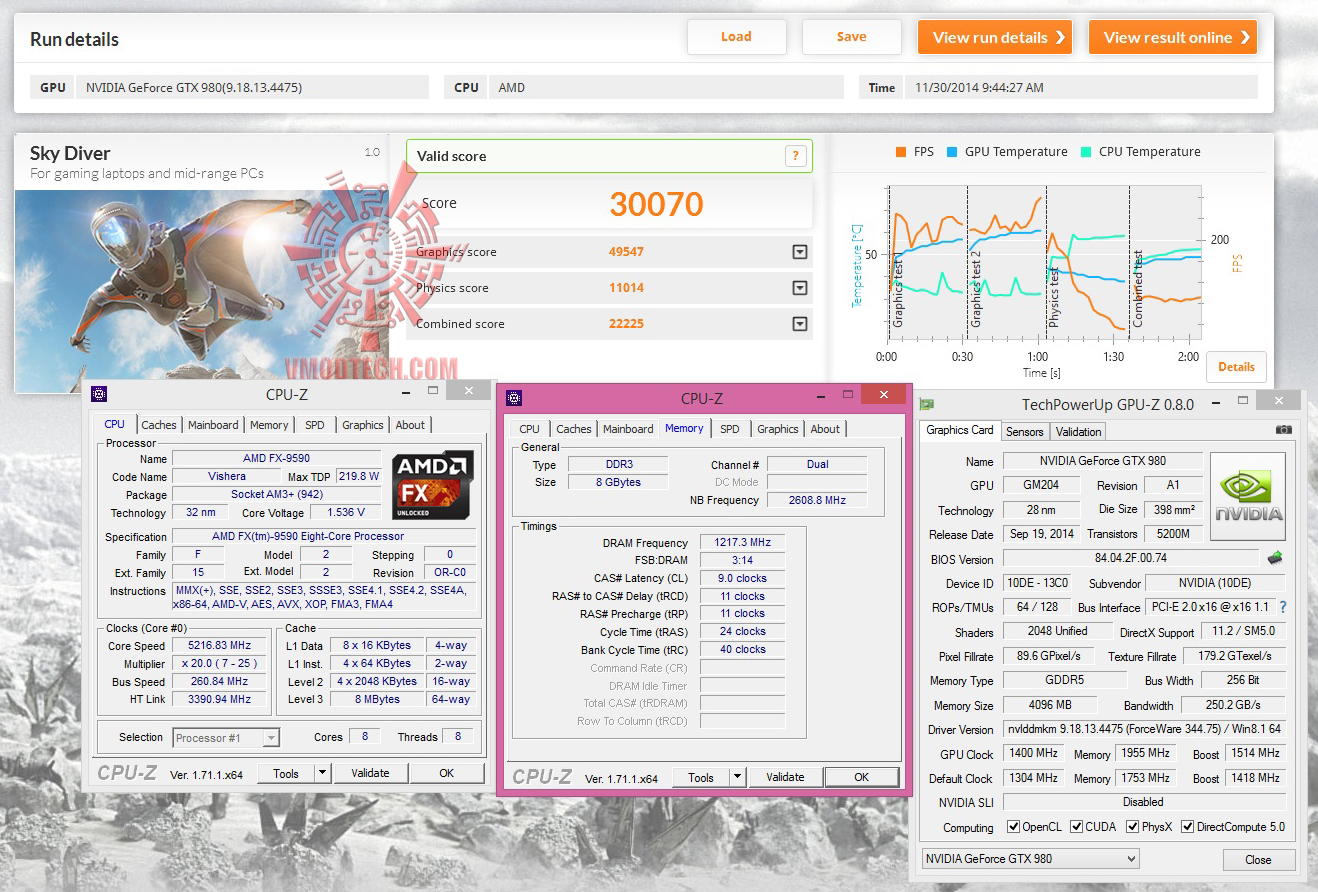This screenshot has width=1318, height=892.
Task: Open Mainboard tab in the CPU tab CPU-Z window
Action: click(213, 425)
